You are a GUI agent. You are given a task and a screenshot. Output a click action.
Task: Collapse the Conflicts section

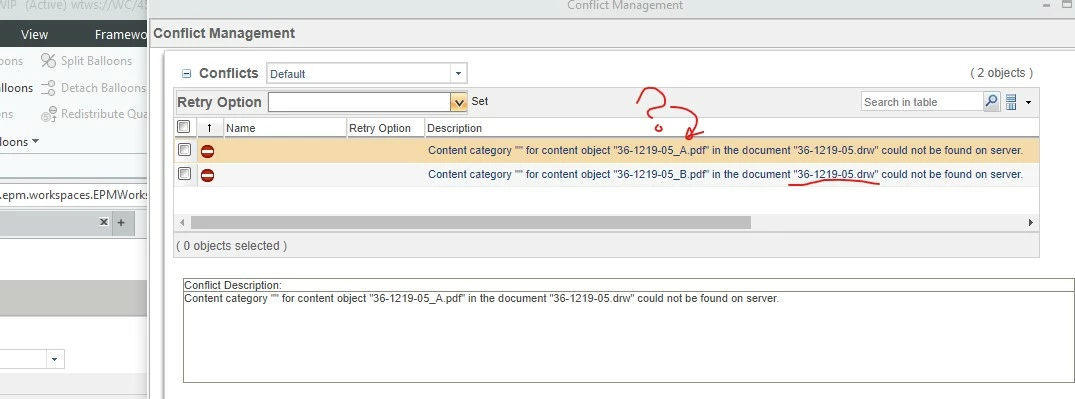186,73
